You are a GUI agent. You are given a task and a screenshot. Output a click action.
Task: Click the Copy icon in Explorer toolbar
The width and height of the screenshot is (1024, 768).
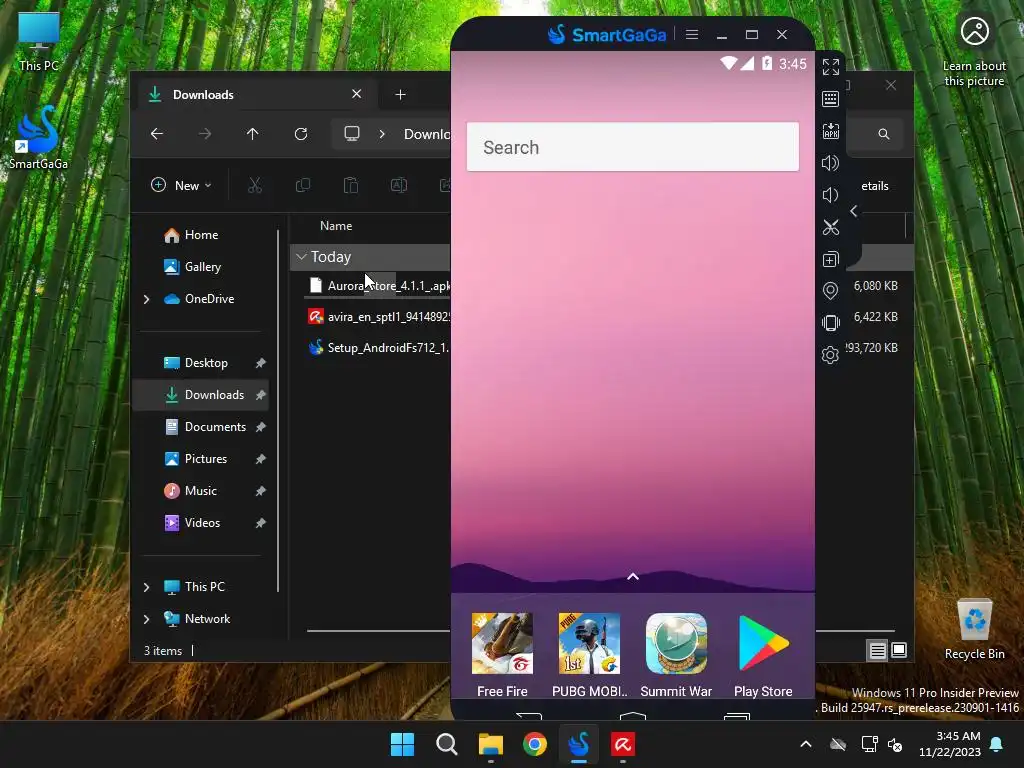(302, 185)
